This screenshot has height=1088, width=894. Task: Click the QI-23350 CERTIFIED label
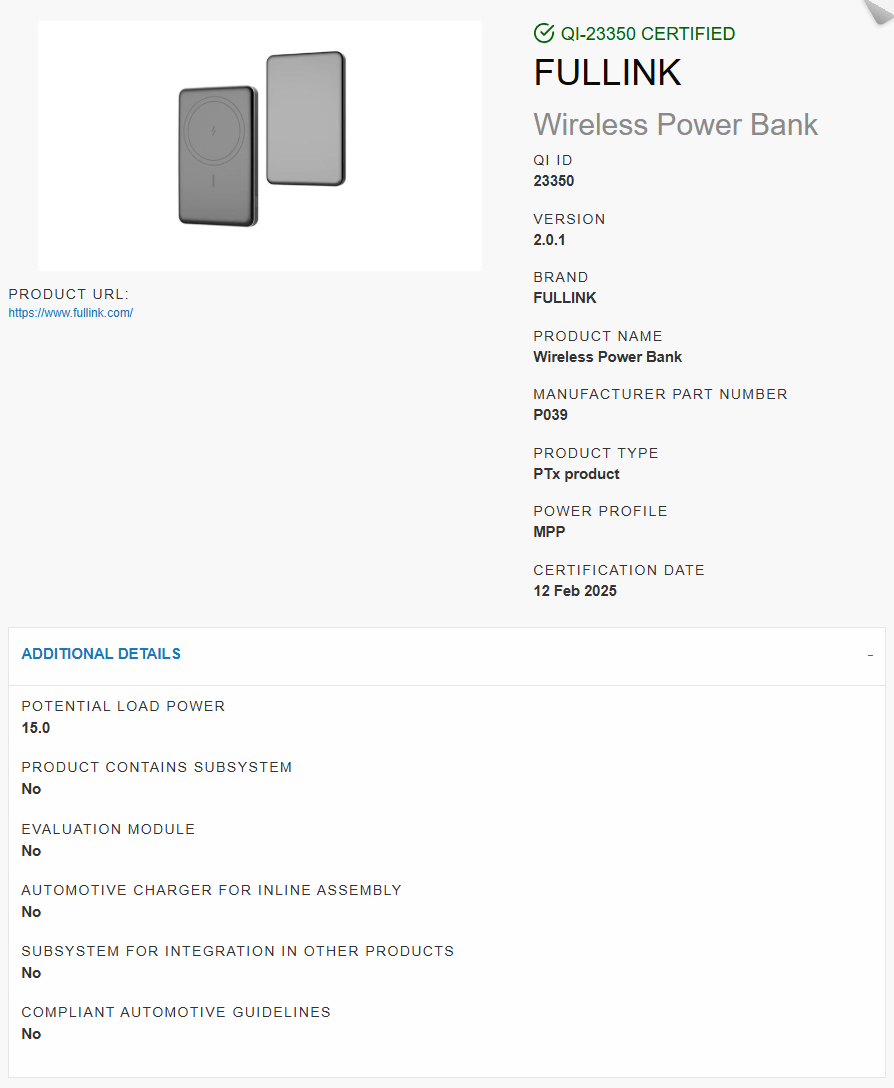pyautogui.click(x=648, y=34)
